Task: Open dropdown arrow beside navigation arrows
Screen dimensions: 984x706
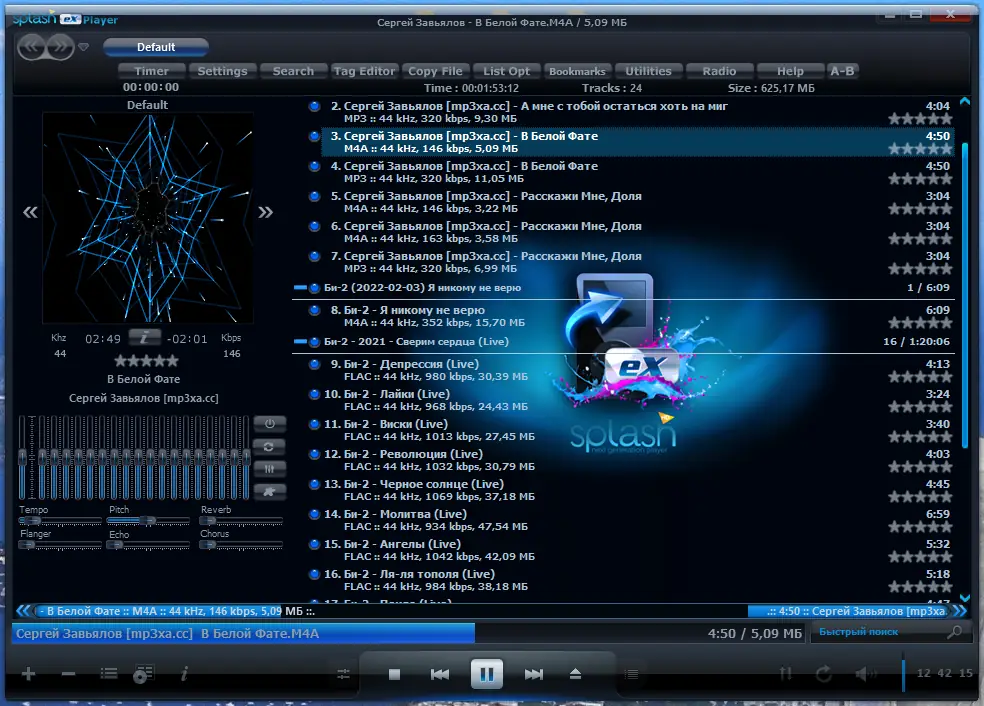Action: [x=83, y=47]
